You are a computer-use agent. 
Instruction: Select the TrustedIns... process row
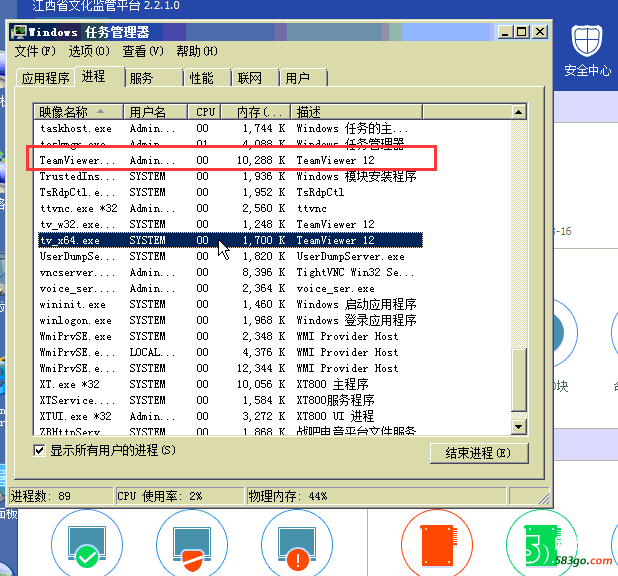point(230,176)
